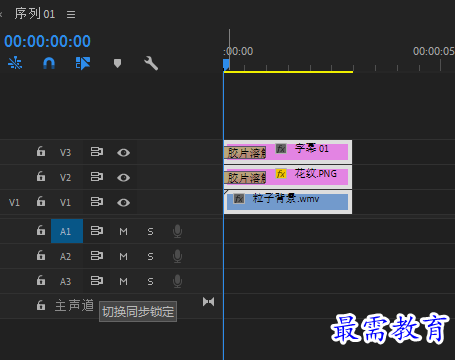
Task: Click the master track output icon
Action: click(209, 302)
